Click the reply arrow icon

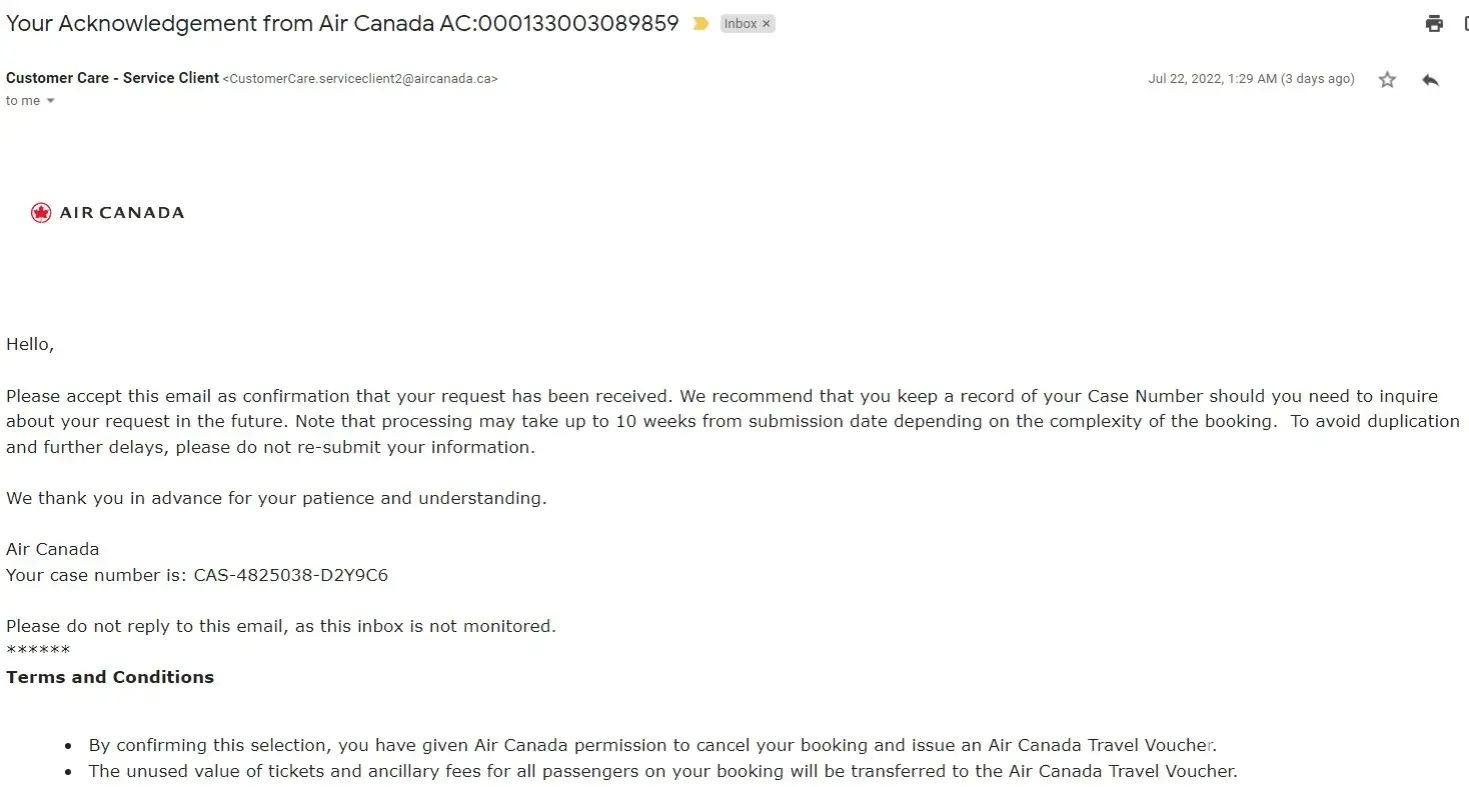click(x=1430, y=80)
